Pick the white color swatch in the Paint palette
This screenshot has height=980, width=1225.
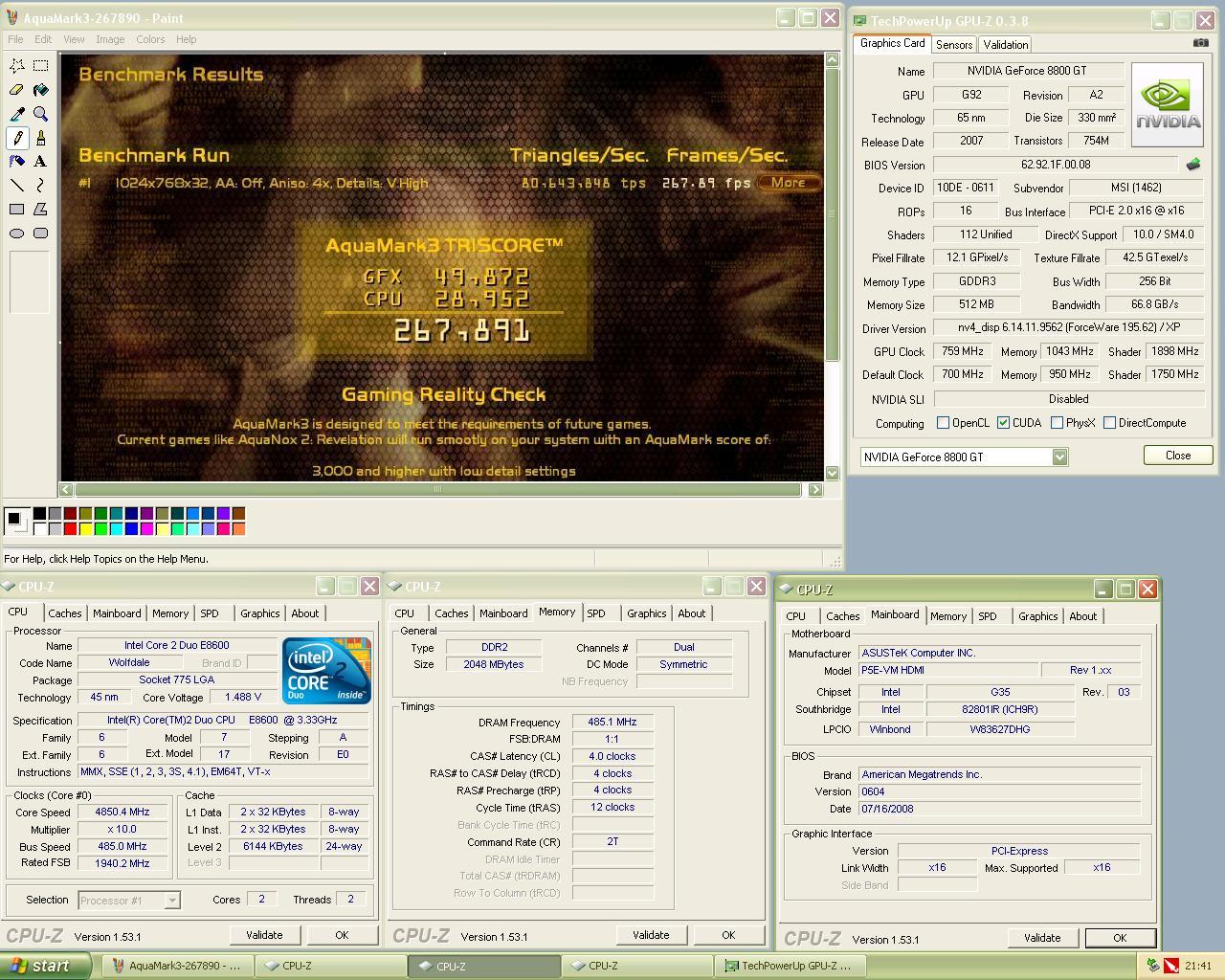click(39, 528)
